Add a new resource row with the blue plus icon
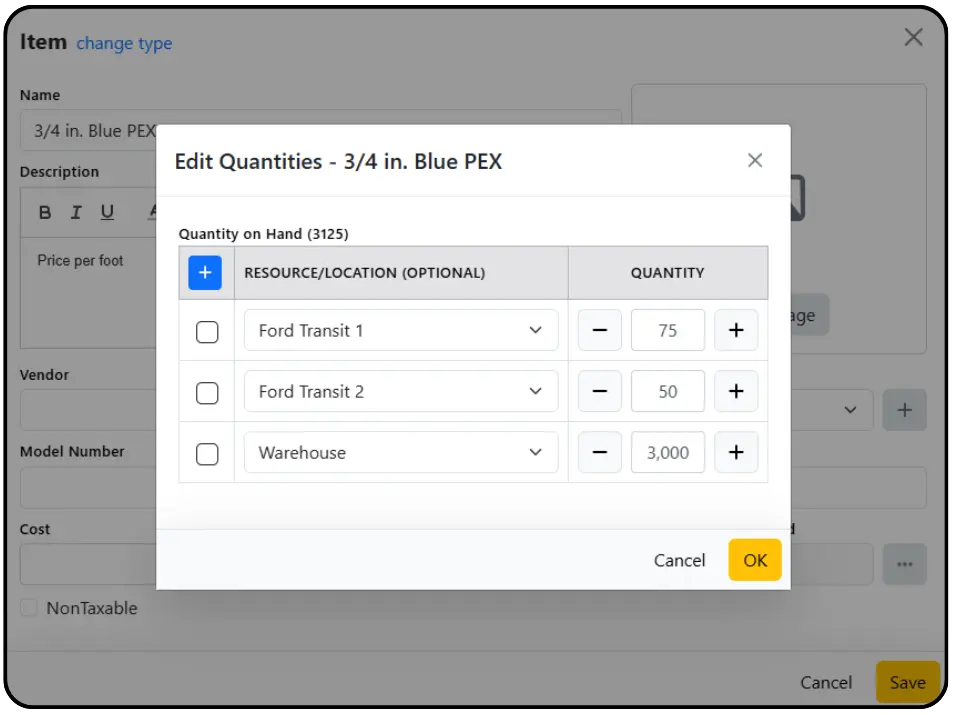Image resolution: width=954 pixels, height=715 pixels. click(205, 272)
